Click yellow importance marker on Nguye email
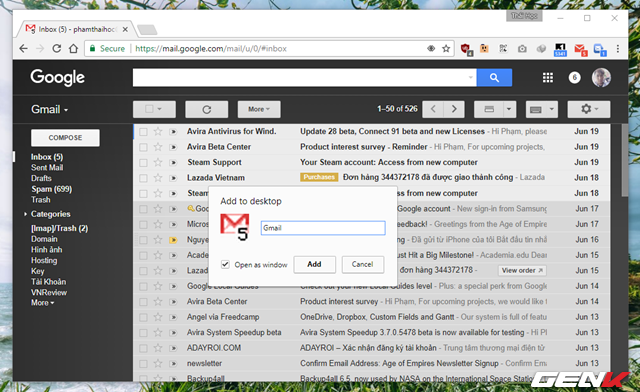 (x=173, y=240)
